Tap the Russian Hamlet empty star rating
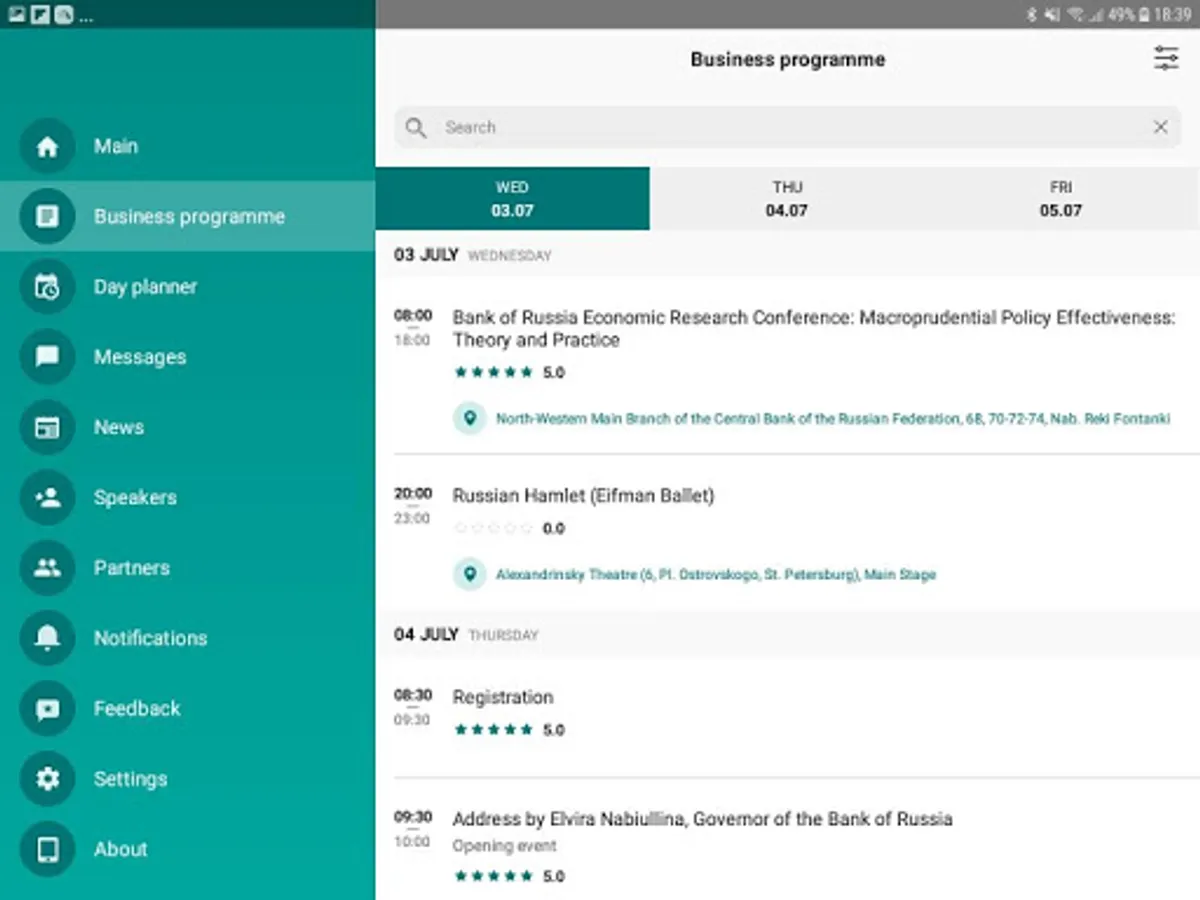 point(493,528)
